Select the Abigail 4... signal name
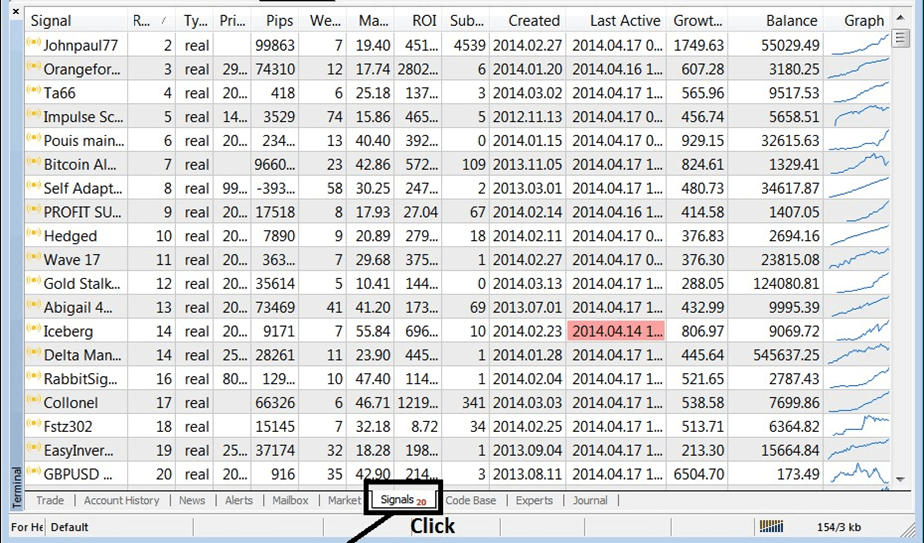 pos(78,307)
